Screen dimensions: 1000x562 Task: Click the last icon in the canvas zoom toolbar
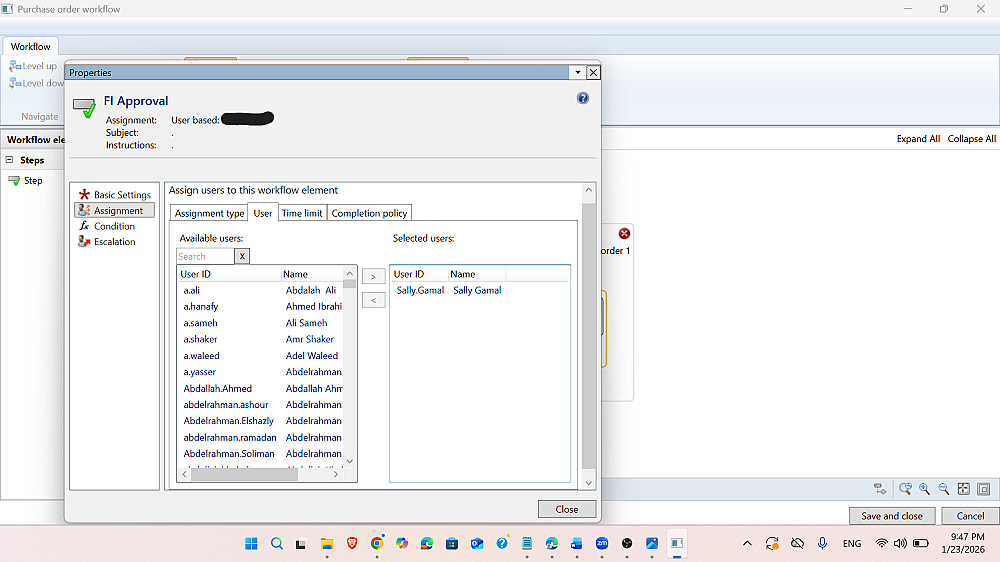(x=983, y=489)
